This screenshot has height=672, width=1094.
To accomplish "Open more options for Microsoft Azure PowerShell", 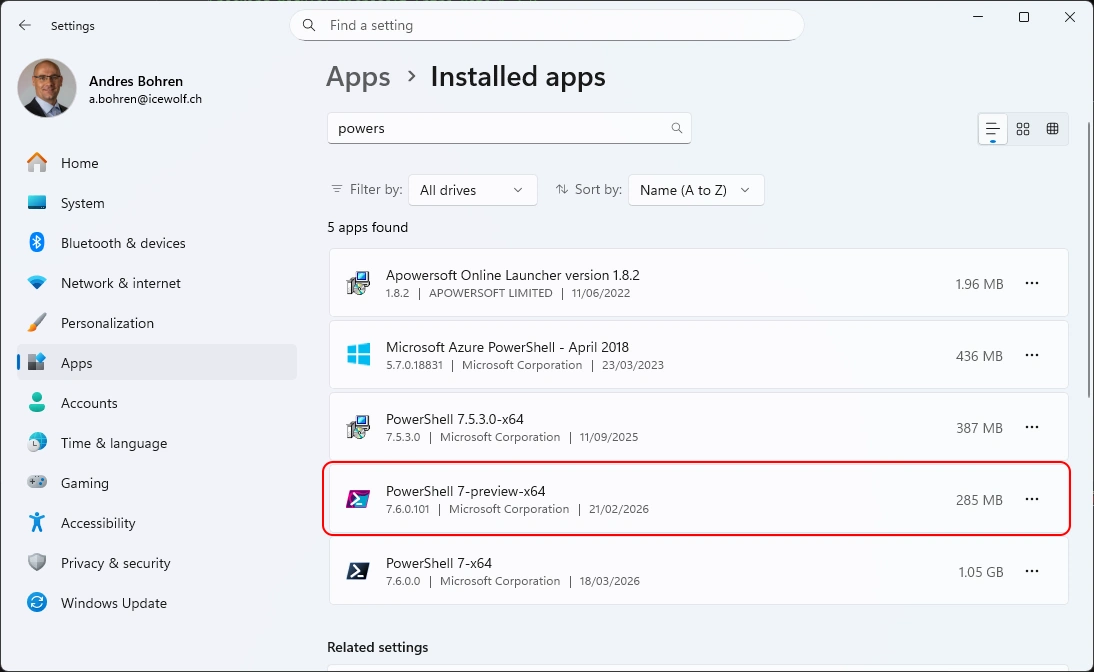I will [1032, 356].
